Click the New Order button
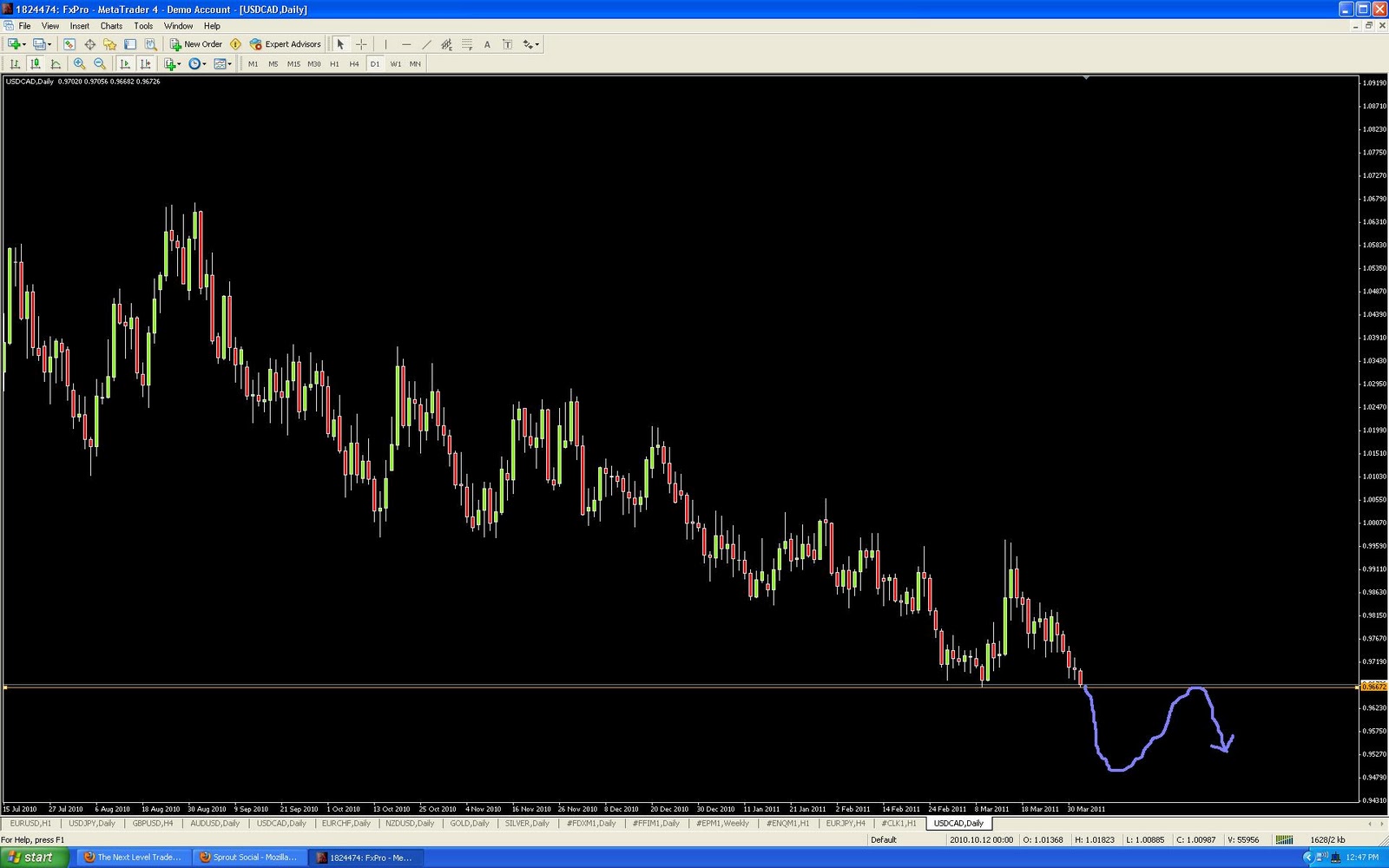 click(196, 44)
